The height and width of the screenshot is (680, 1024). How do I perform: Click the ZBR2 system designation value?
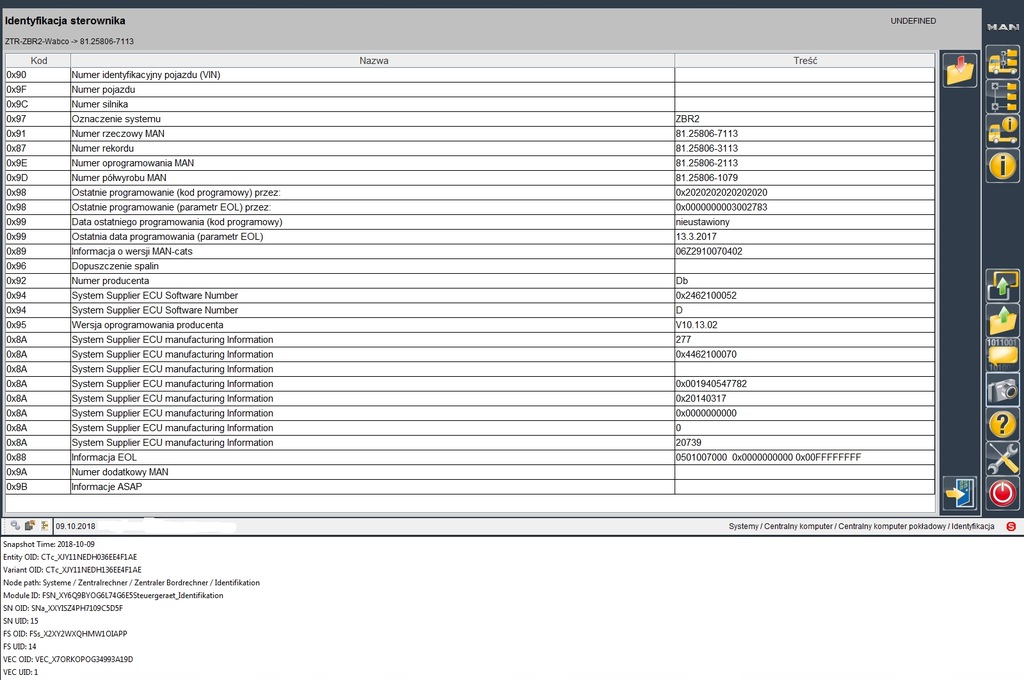tap(688, 119)
